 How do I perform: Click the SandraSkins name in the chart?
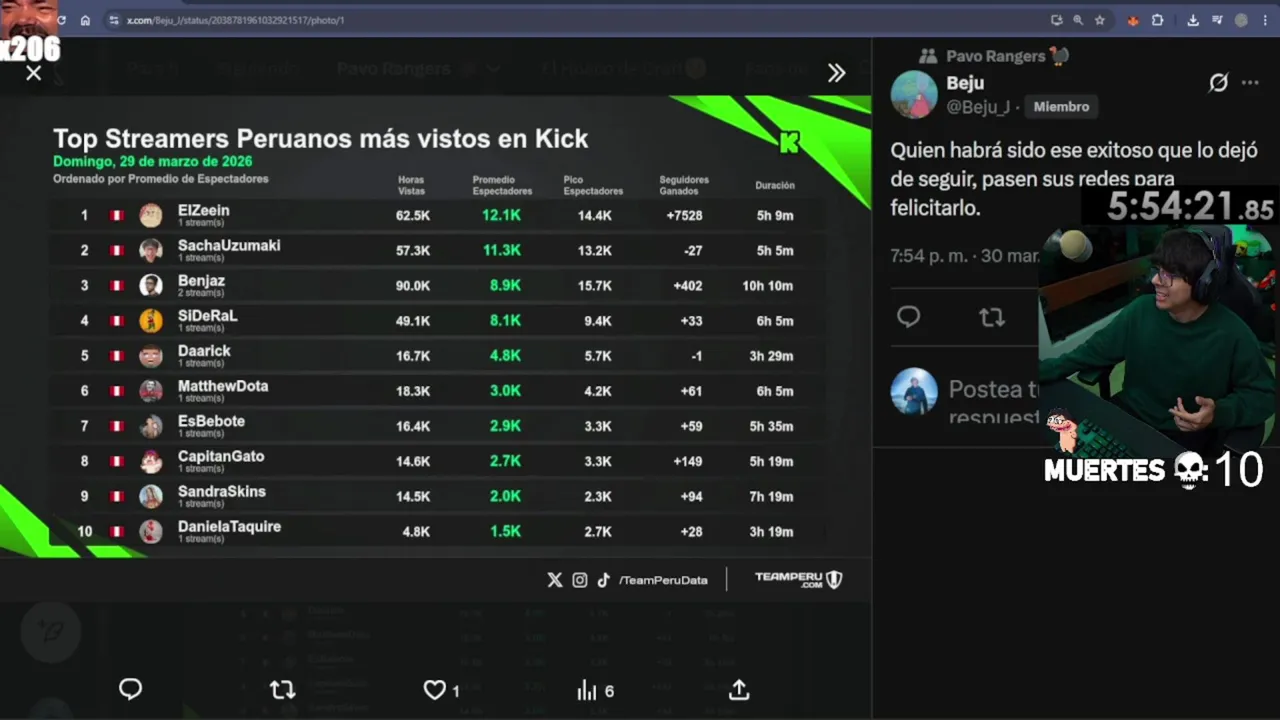[222, 491]
